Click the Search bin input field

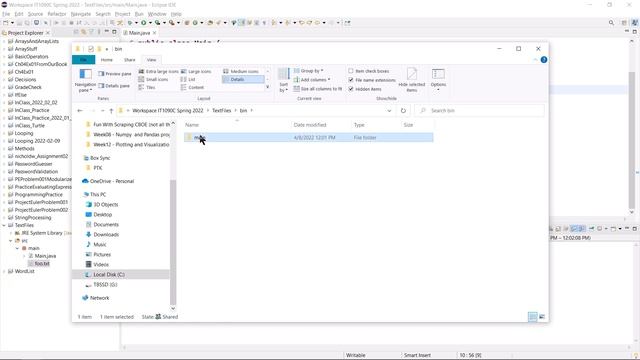click(480, 111)
